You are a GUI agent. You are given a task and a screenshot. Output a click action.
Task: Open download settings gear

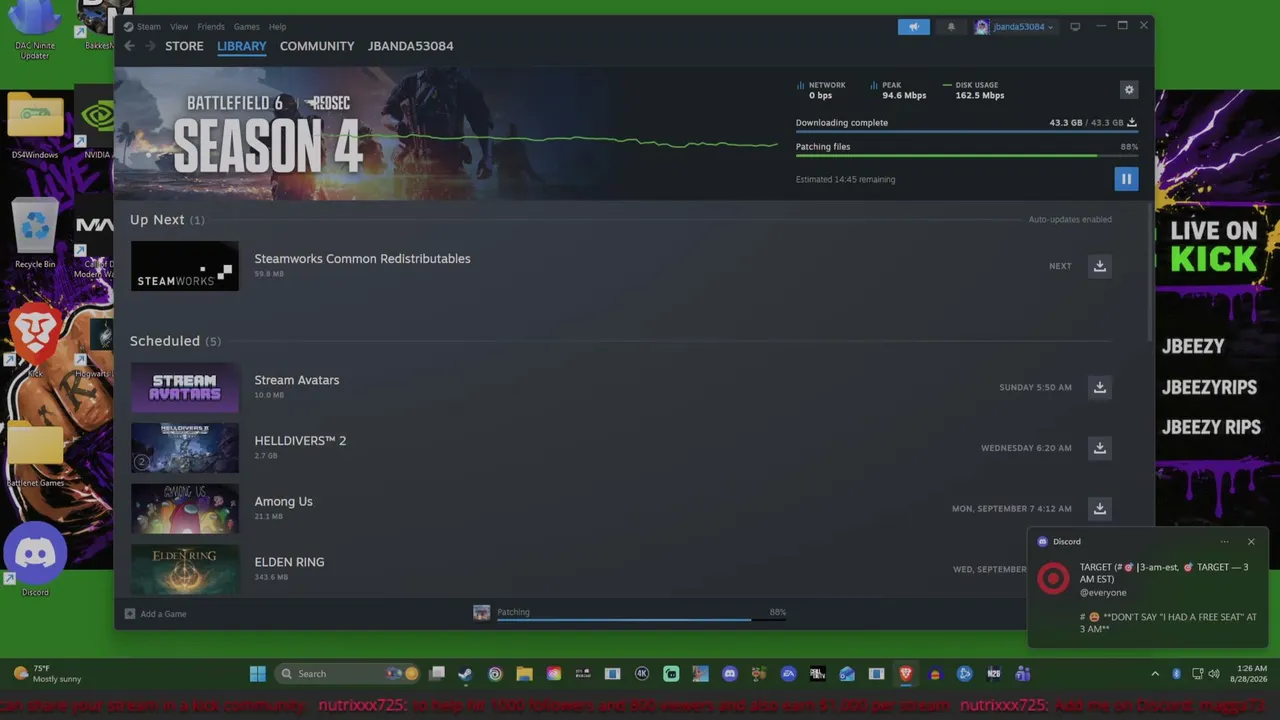[x=1129, y=90]
